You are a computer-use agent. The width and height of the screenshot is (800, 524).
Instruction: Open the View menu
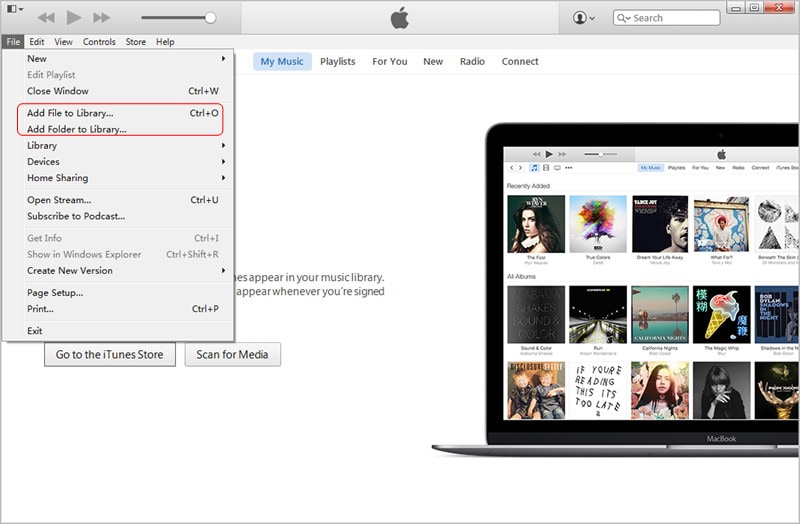pos(63,42)
